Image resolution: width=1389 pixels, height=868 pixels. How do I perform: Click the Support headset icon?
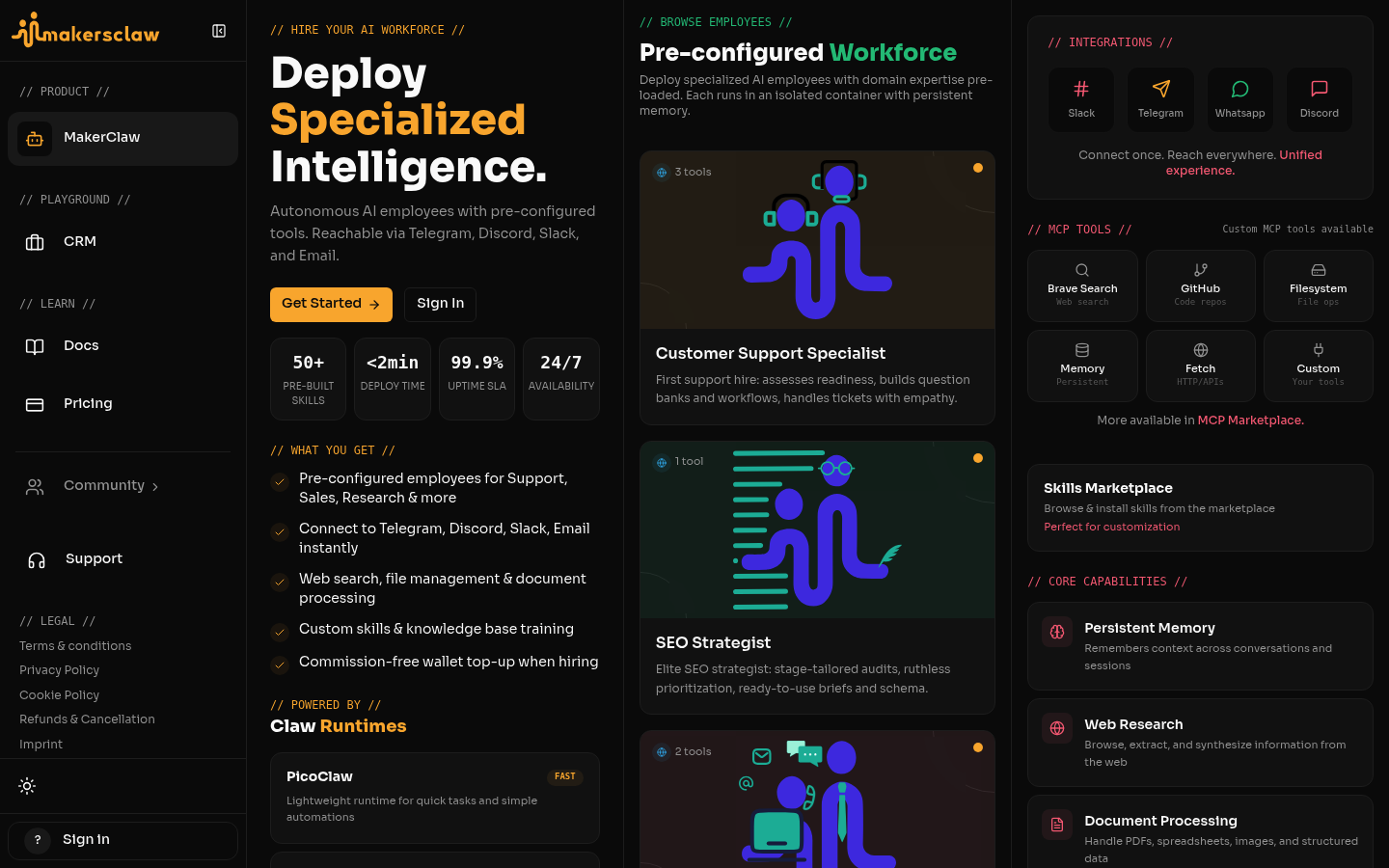click(x=37, y=560)
